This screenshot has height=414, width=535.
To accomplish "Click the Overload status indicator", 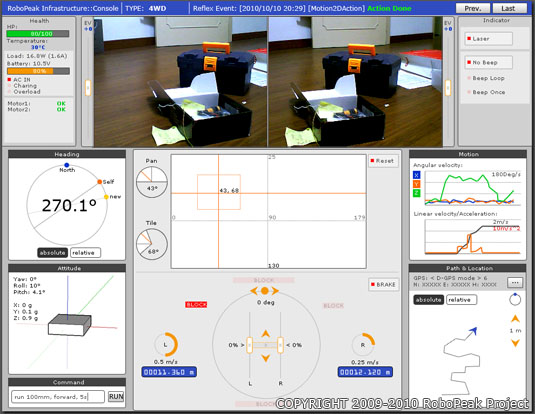I will click(24, 92).
